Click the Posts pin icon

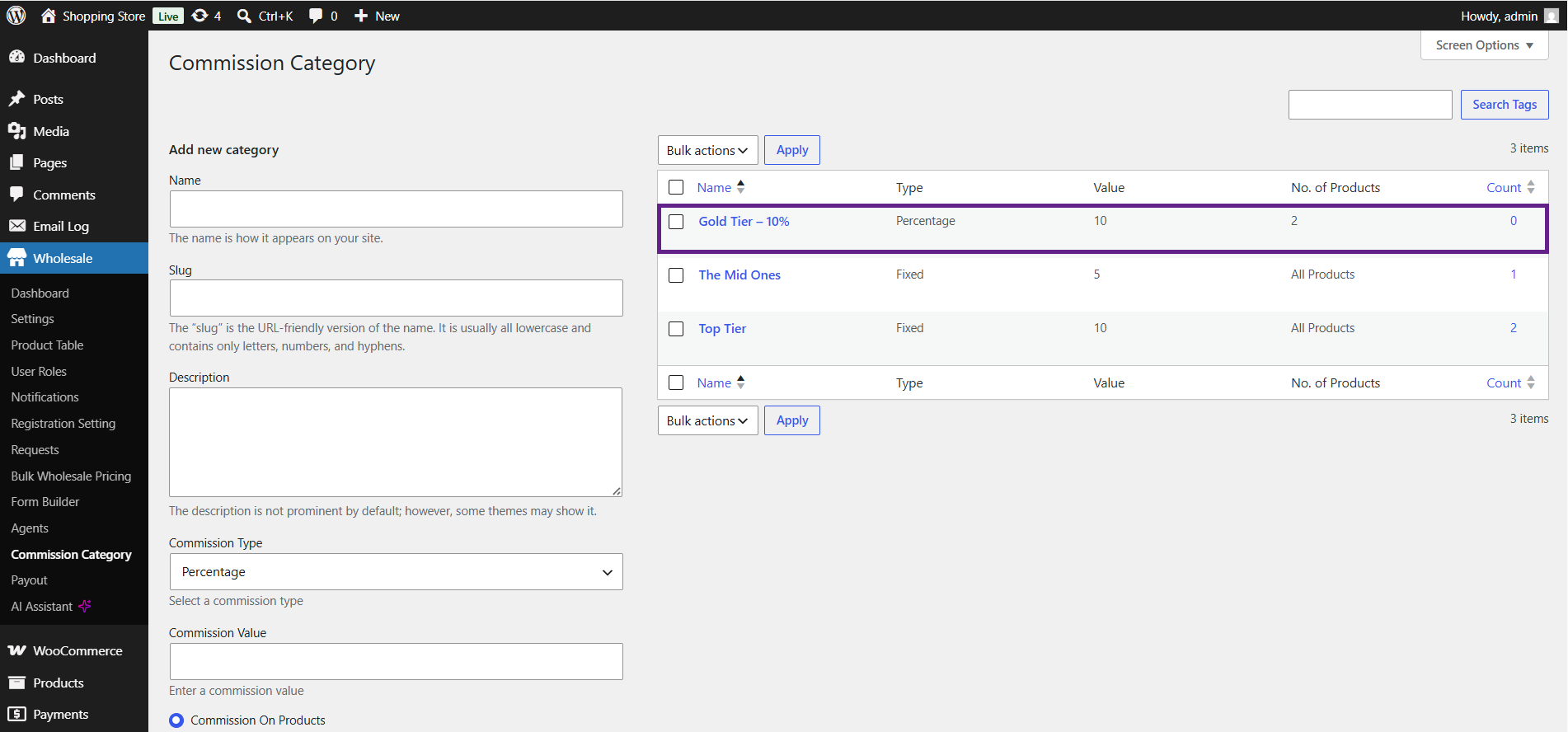(16, 99)
